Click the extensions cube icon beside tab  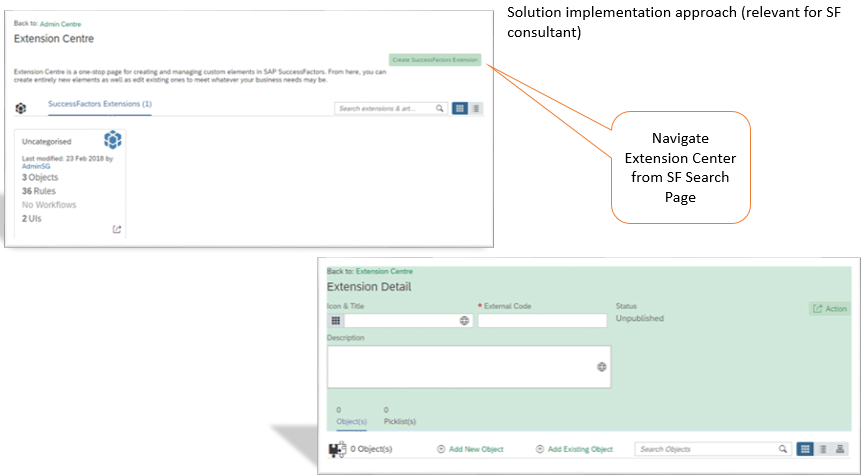tap(21, 108)
